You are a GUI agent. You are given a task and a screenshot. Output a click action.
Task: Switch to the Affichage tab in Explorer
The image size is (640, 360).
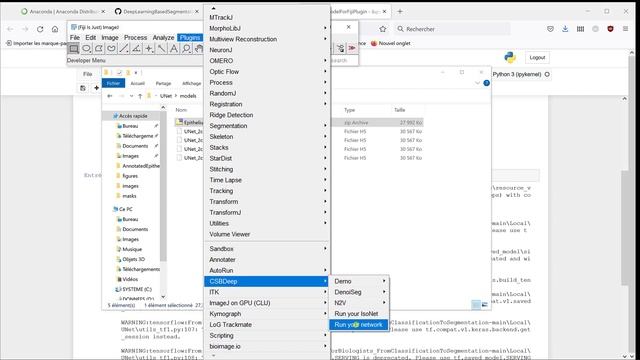tap(191, 83)
